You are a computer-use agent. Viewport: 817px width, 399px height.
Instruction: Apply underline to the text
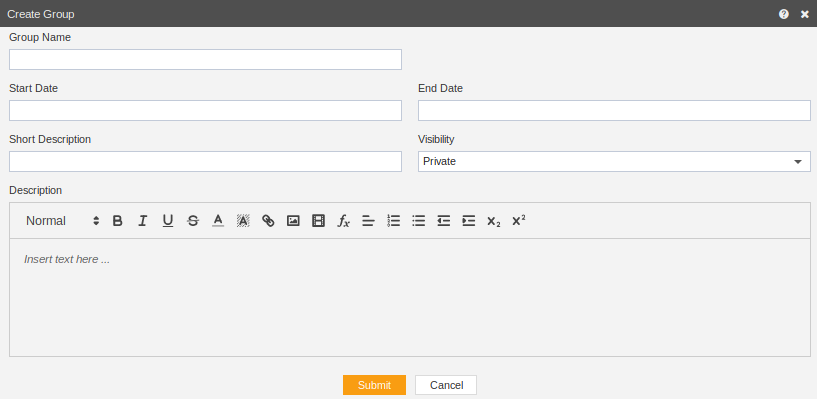pos(168,221)
